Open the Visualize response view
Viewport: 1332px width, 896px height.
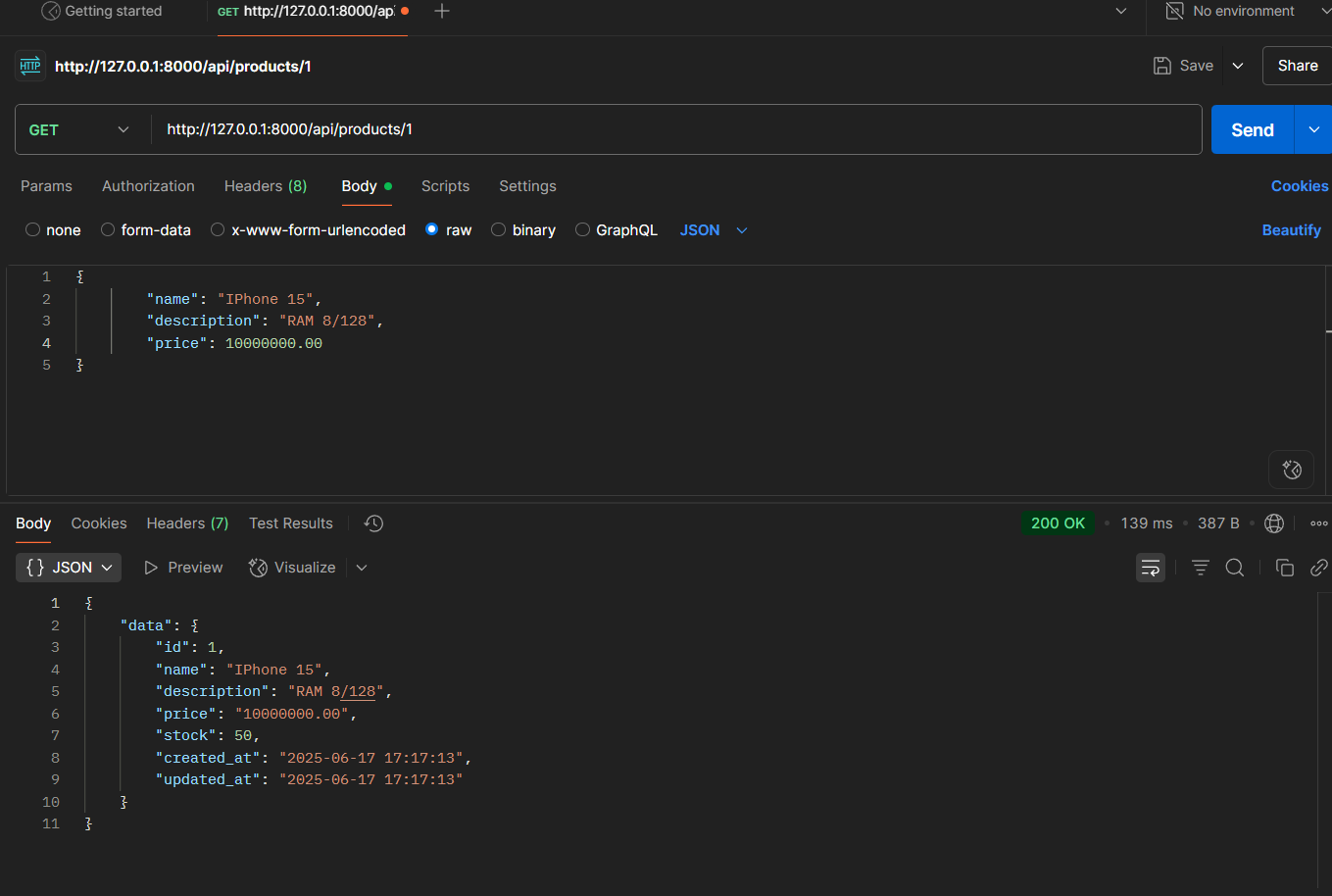click(x=291, y=568)
